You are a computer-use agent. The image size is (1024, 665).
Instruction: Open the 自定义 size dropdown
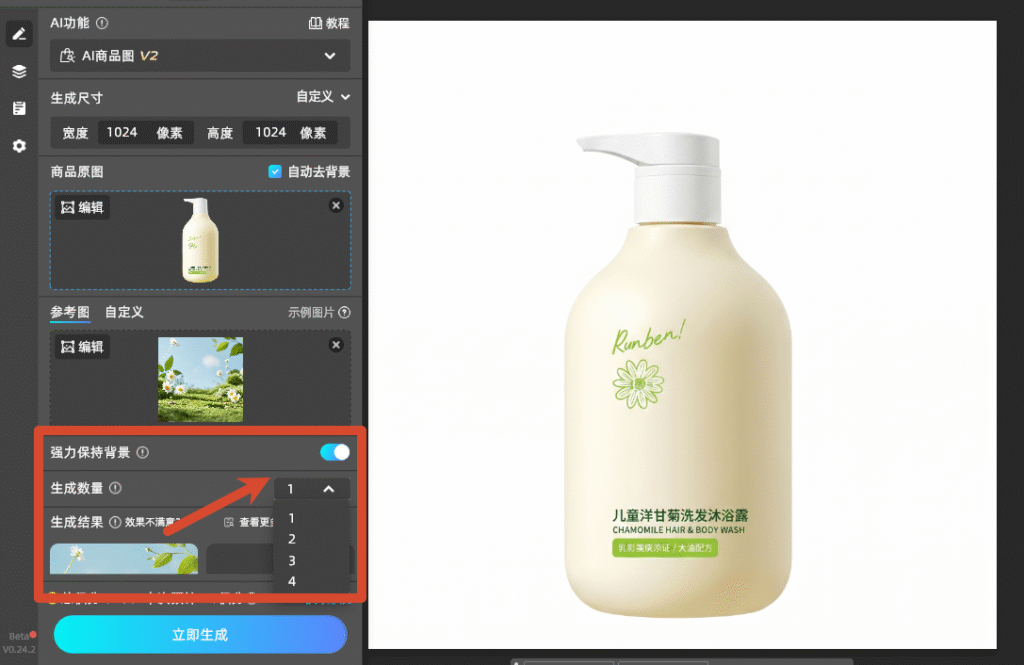pyautogui.click(x=323, y=97)
